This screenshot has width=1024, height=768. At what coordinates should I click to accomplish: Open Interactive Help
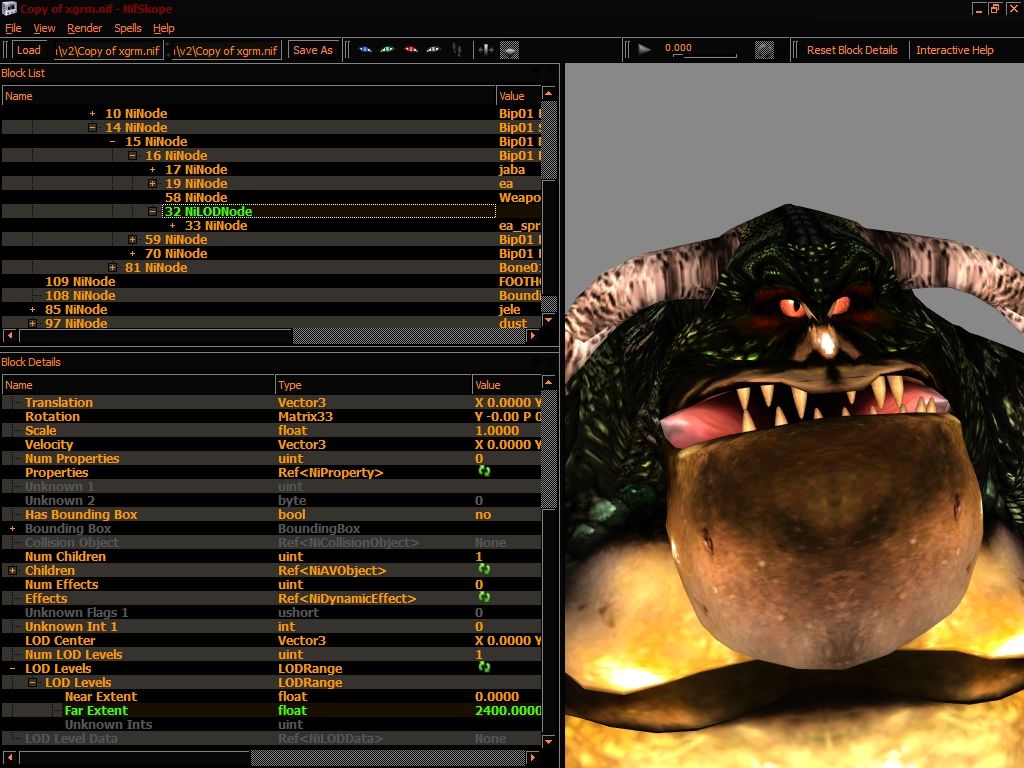pos(955,50)
